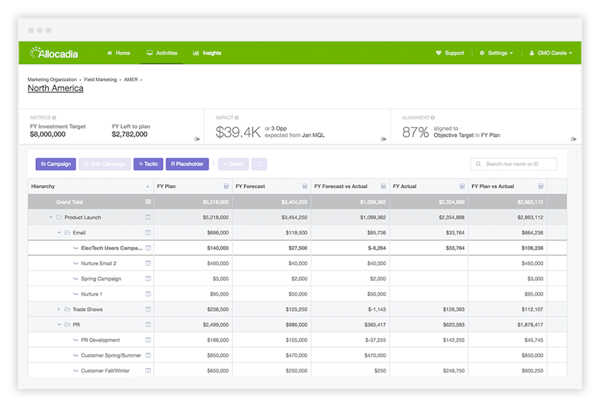Go to the Home tab
The width and height of the screenshot is (600, 407).
pyautogui.click(x=118, y=53)
